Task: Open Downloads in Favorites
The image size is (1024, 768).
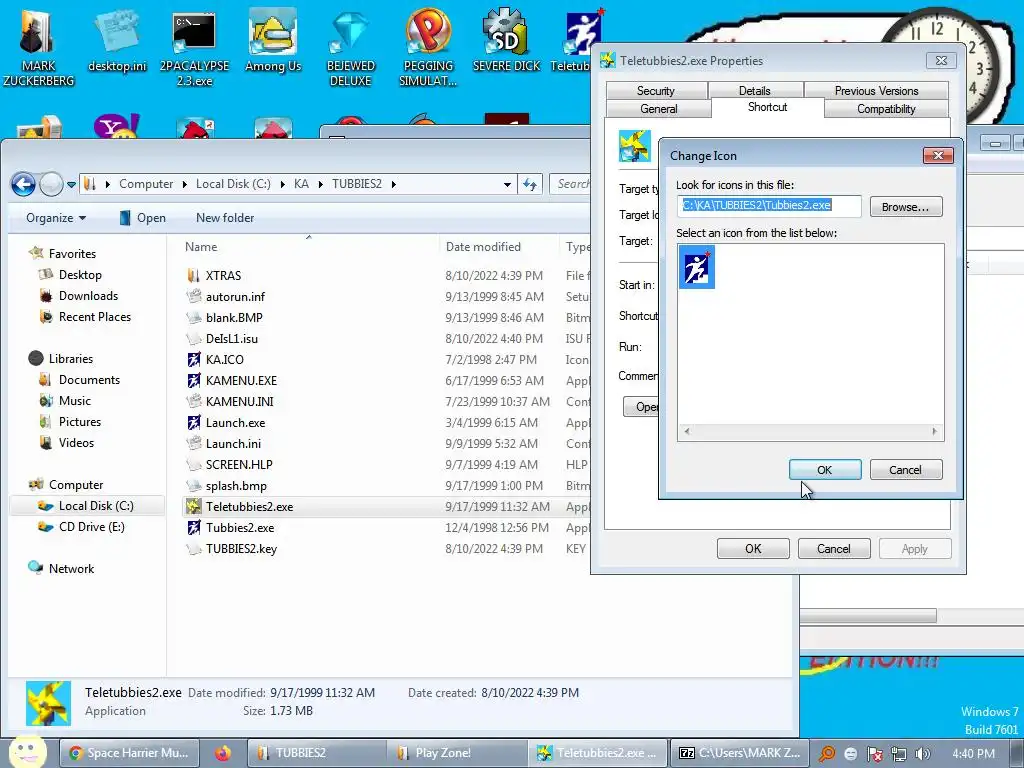Action: 88,296
